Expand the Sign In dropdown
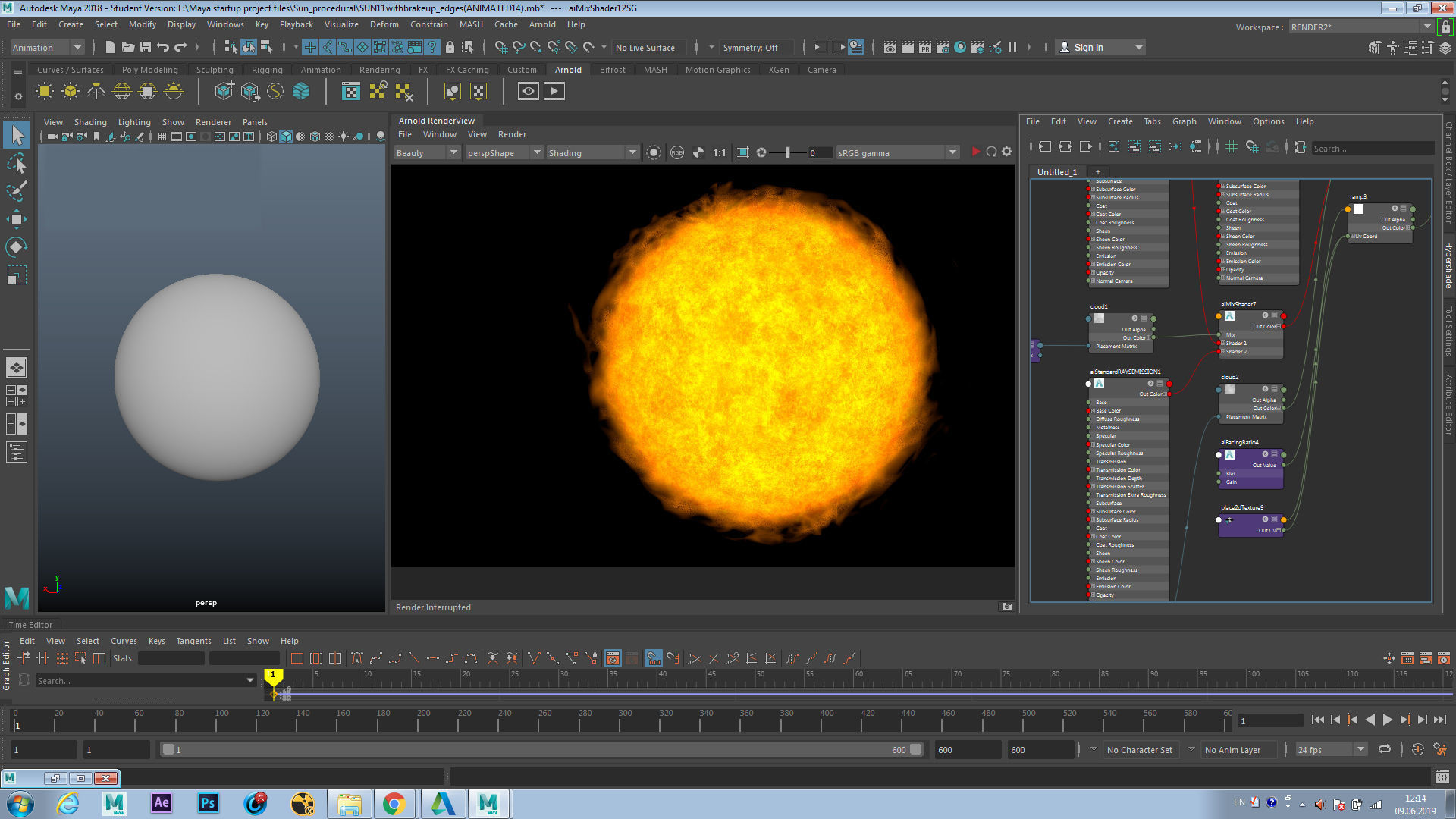This screenshot has width=1456, height=819. tap(1138, 47)
